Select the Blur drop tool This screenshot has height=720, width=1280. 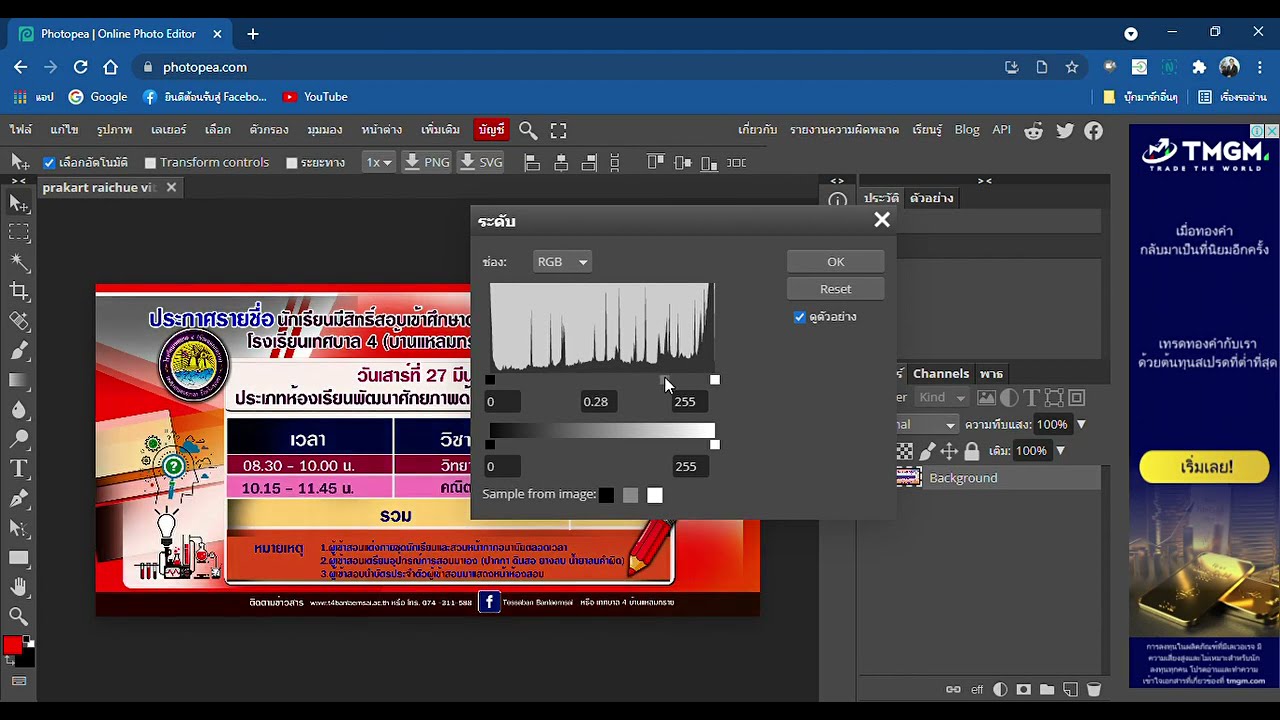click(19, 410)
